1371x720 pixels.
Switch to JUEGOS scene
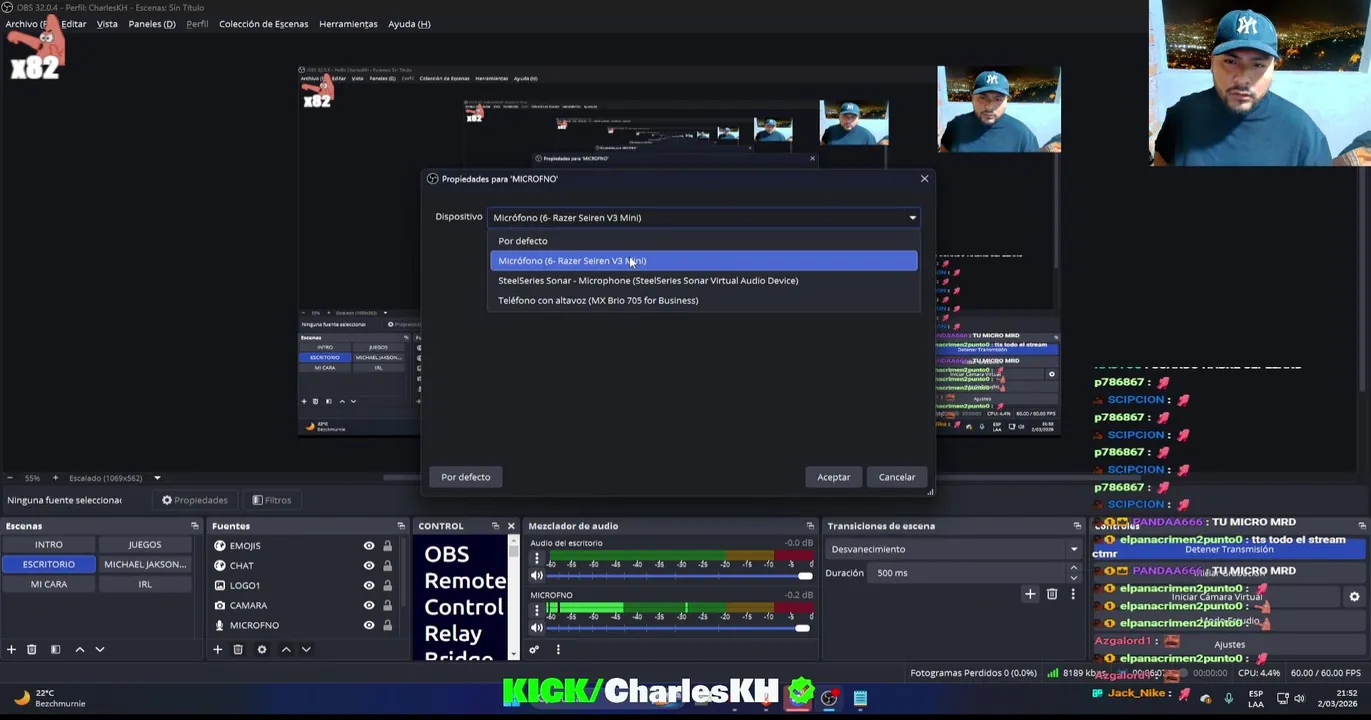pos(145,545)
